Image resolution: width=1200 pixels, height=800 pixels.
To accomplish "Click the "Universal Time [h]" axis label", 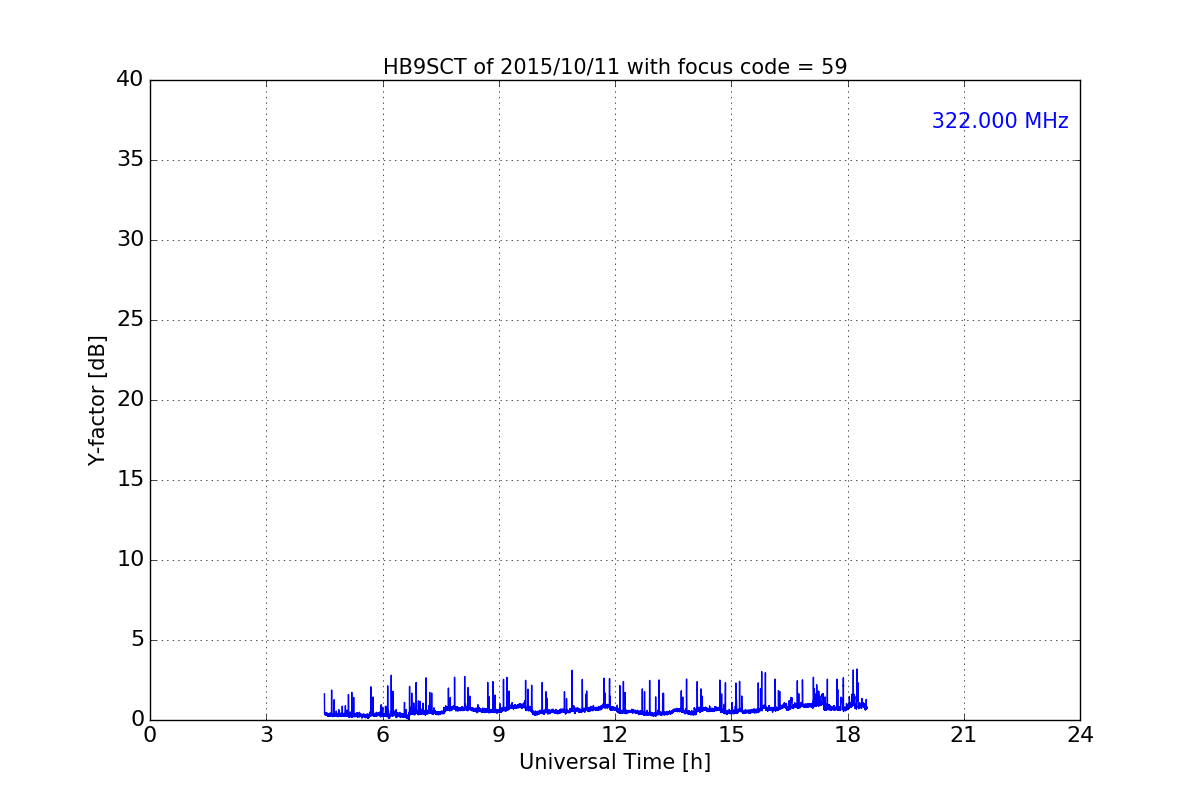I will click(x=615, y=762).
